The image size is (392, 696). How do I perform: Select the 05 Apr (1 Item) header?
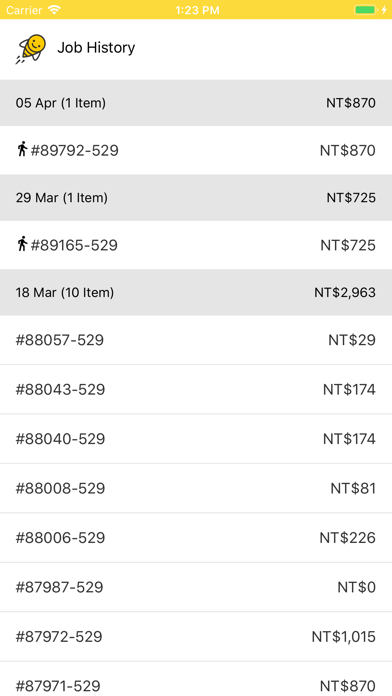click(x=196, y=103)
